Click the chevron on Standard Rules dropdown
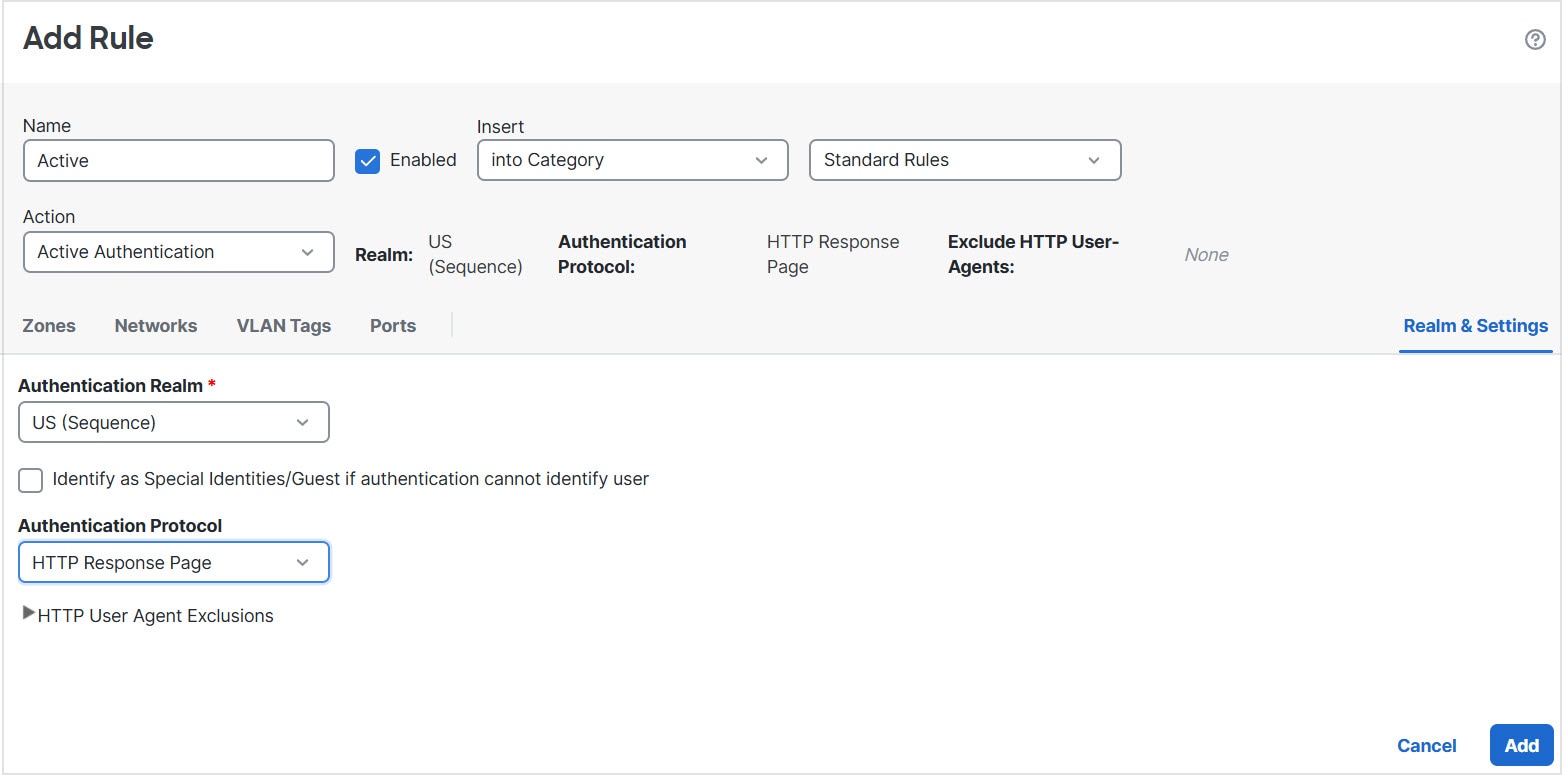The height and width of the screenshot is (775, 1562). click(x=1094, y=160)
